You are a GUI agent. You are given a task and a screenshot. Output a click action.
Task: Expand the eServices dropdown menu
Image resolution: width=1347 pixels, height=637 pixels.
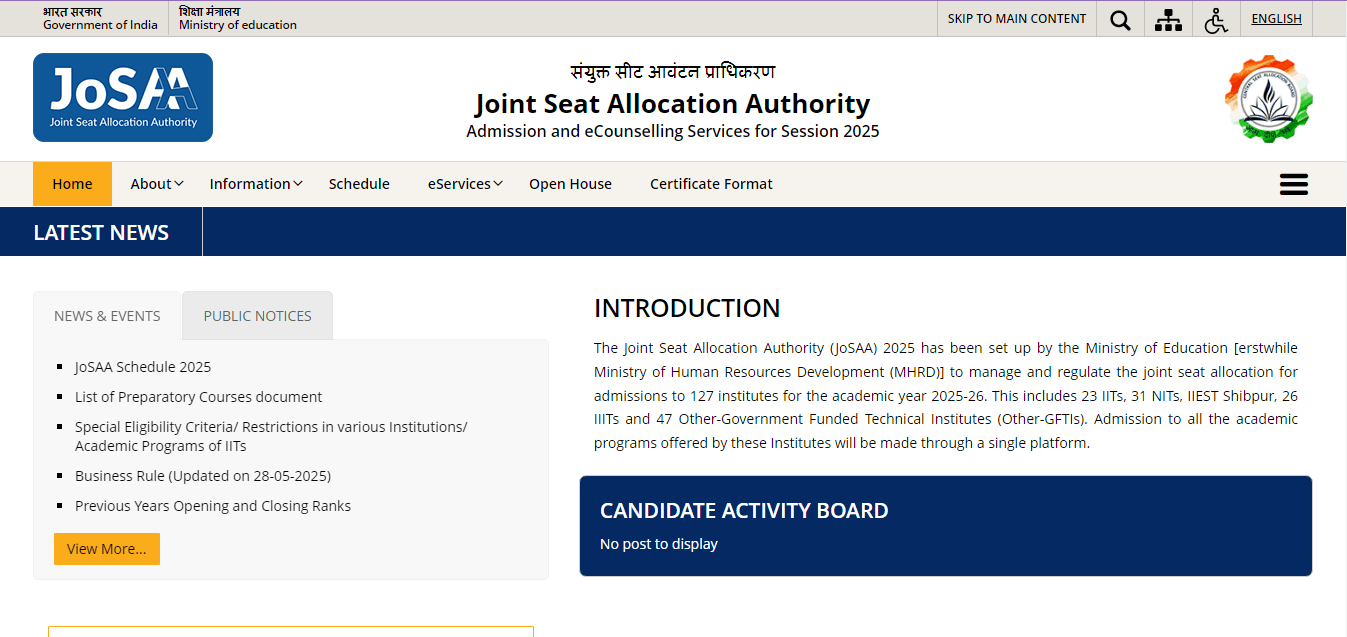[465, 184]
